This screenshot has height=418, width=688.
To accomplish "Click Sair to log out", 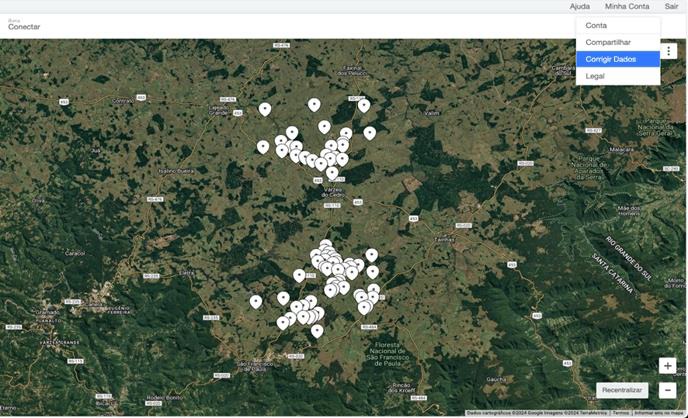I will [671, 6].
